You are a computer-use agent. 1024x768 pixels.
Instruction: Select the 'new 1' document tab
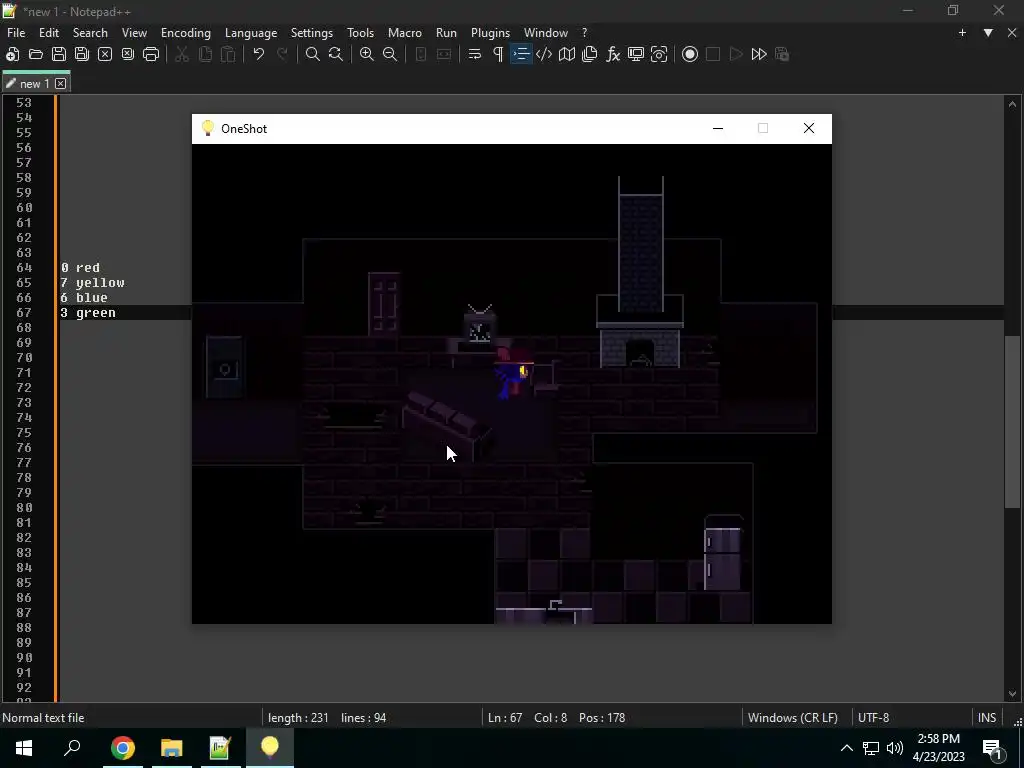click(x=35, y=84)
